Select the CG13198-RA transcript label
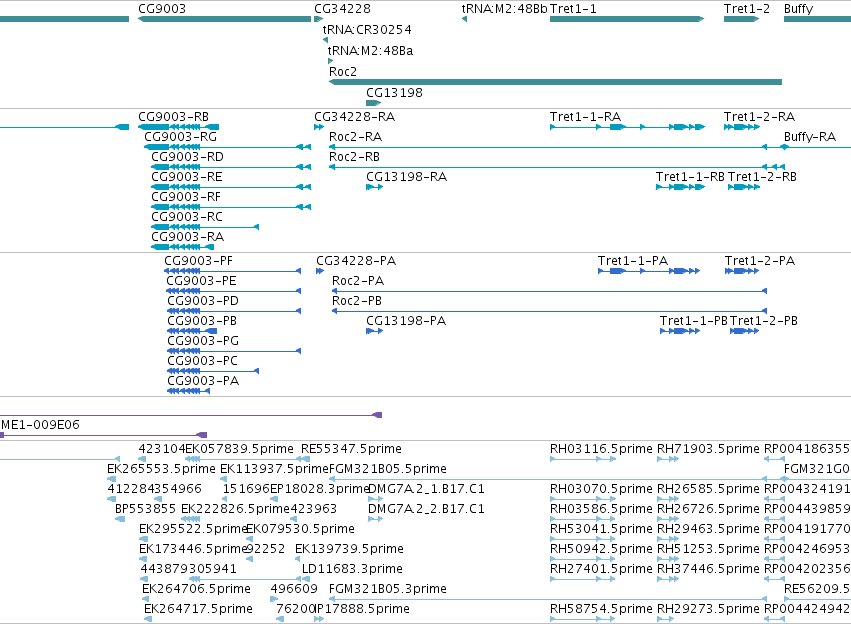This screenshot has height=624, width=851. point(407,177)
